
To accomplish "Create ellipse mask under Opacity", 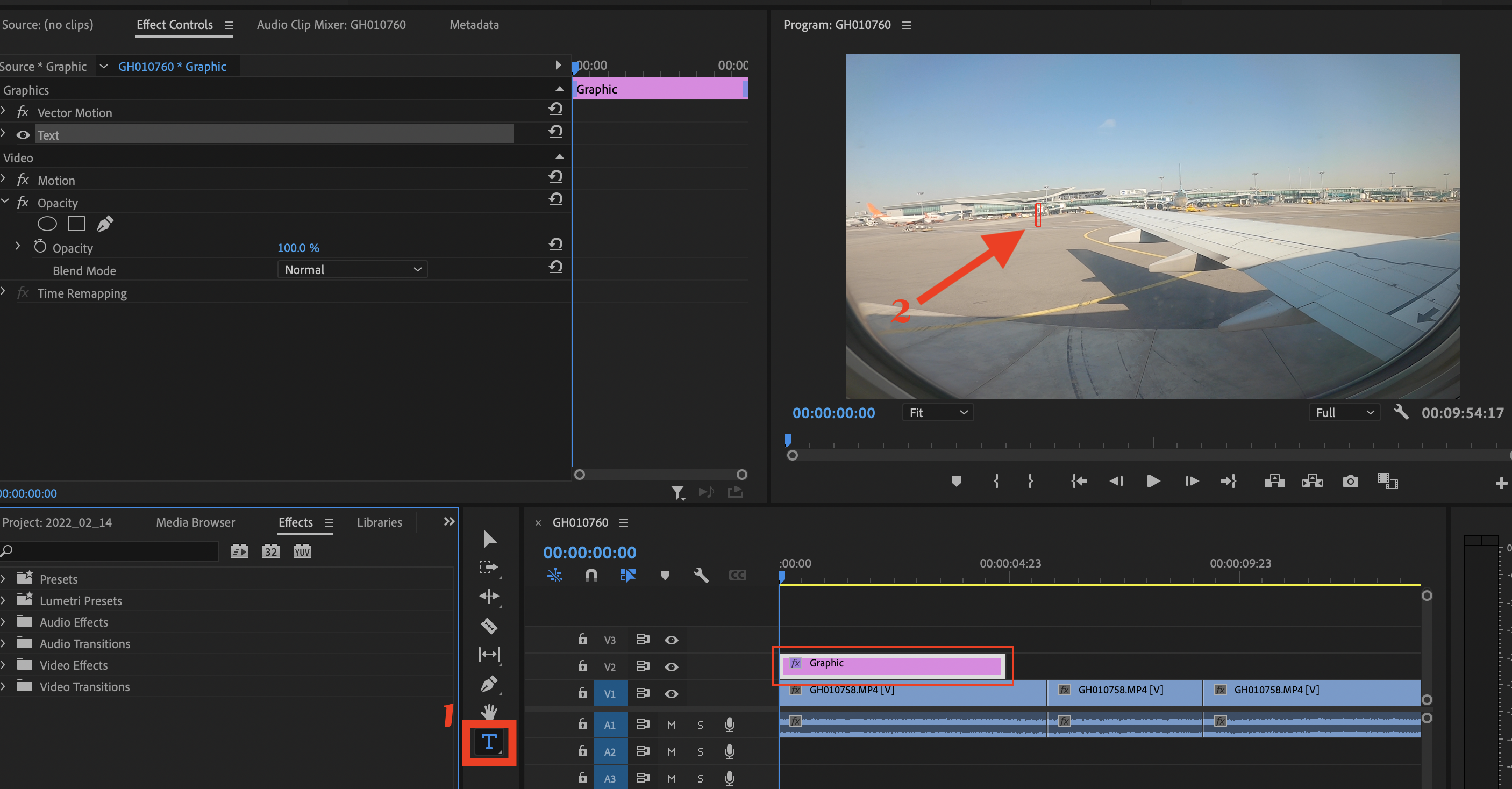I will (47, 224).
